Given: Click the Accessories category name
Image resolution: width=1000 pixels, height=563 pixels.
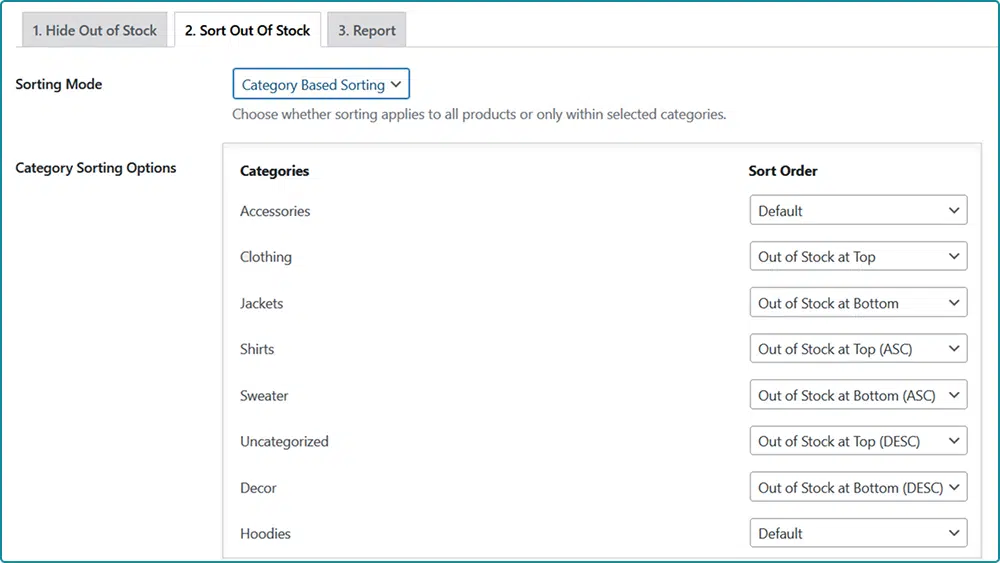Looking at the screenshot, I should (275, 211).
